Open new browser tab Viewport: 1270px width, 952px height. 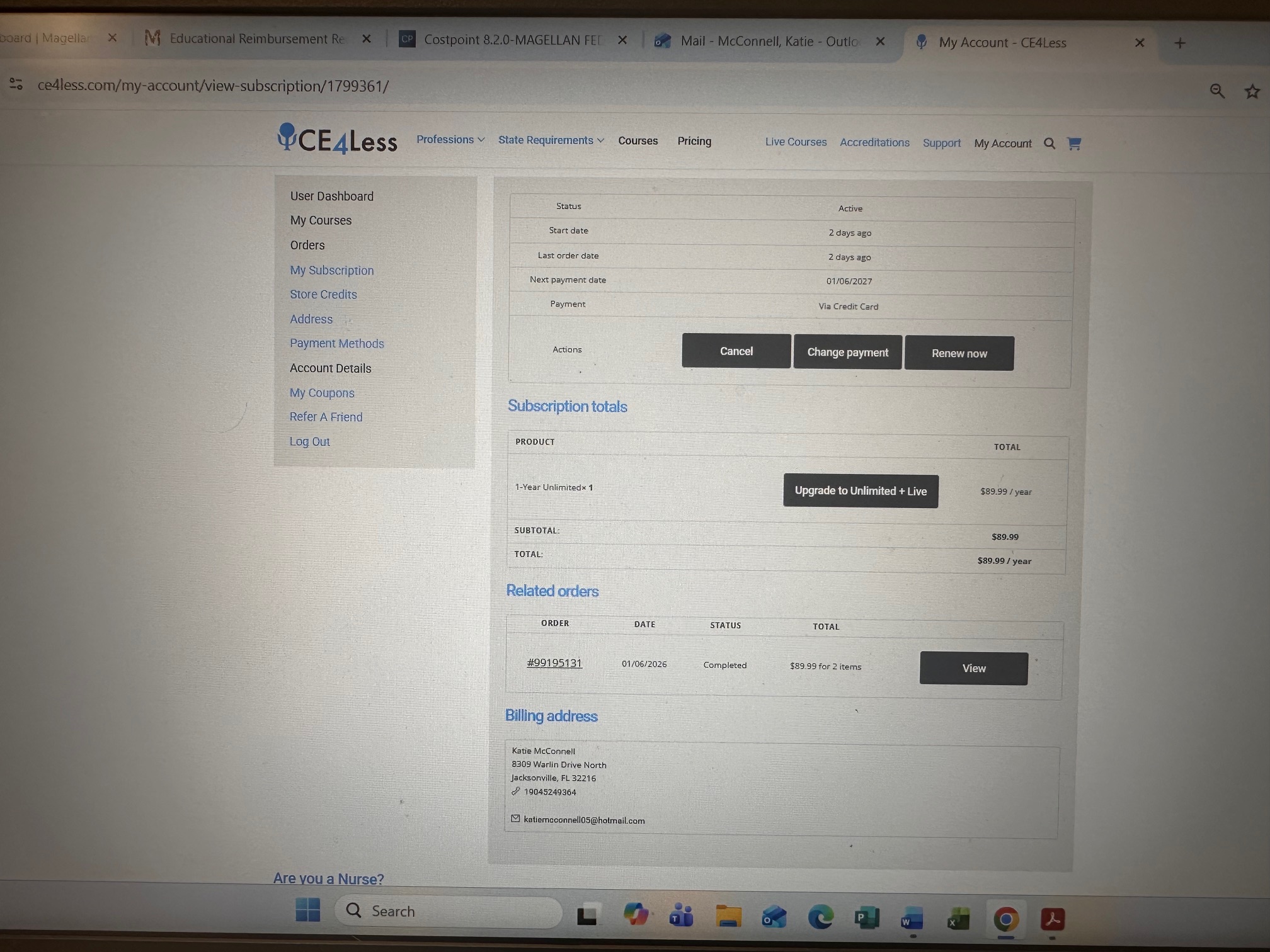point(1180,43)
